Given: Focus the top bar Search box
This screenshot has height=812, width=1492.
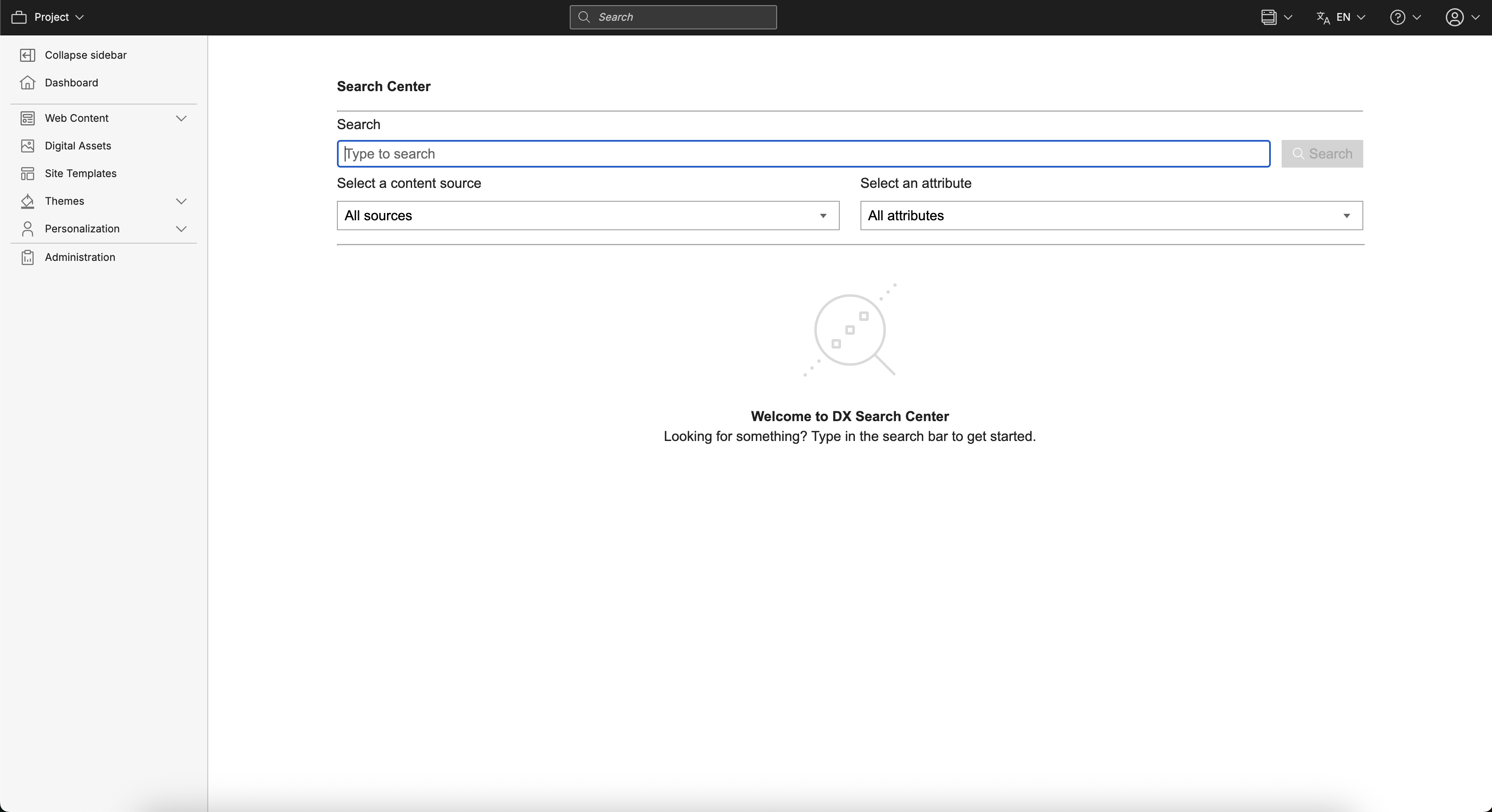Looking at the screenshot, I should [673, 17].
